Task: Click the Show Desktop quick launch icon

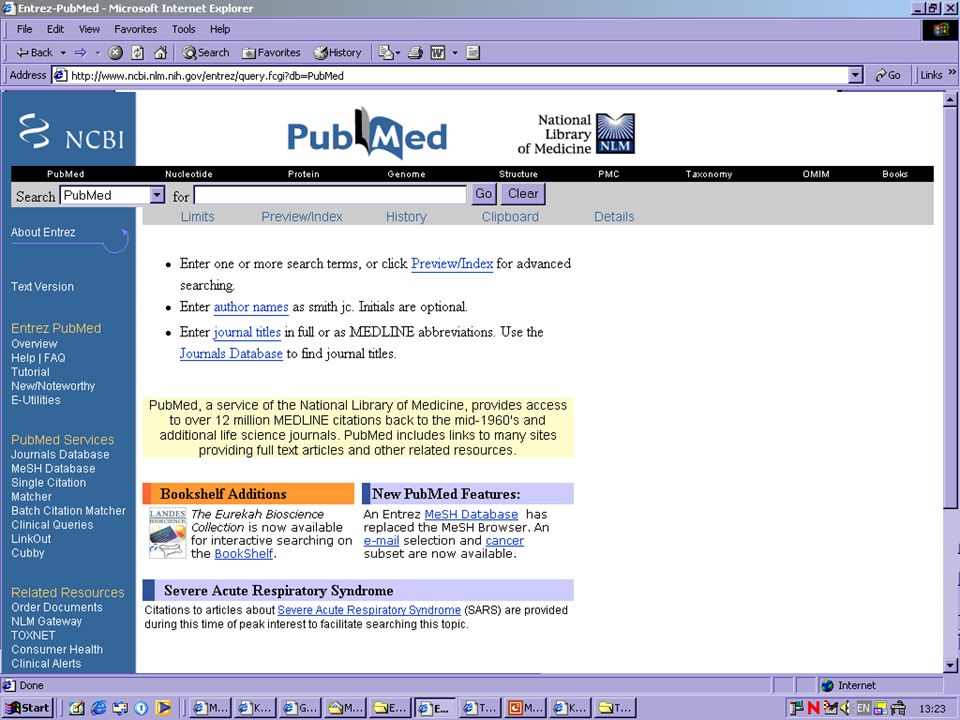Action: pyautogui.click(x=77, y=708)
